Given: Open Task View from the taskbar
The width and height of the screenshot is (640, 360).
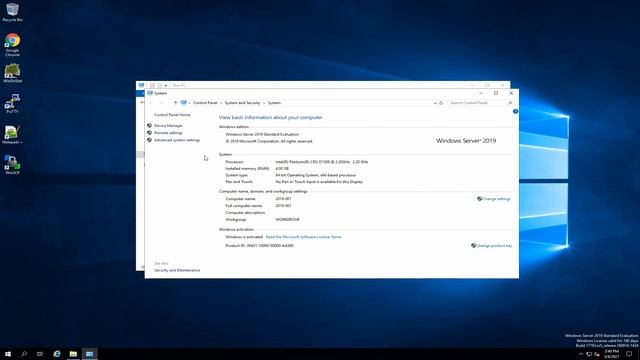Looking at the screenshot, I should click(40, 354).
